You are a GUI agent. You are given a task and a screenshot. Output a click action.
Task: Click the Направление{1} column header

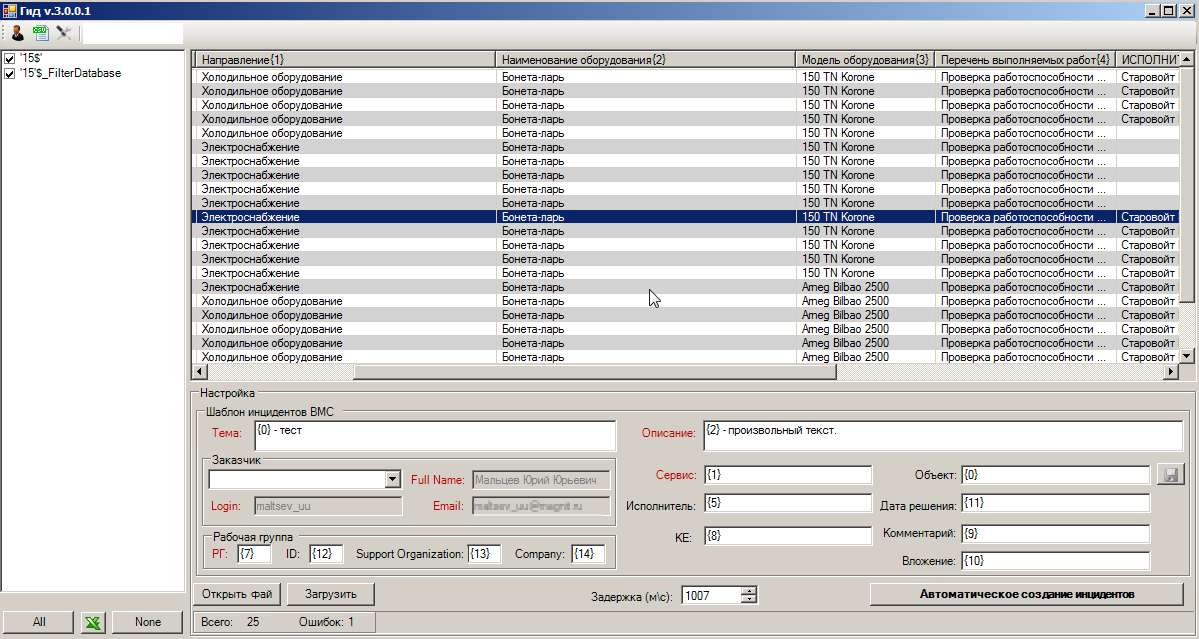[x=346, y=60]
